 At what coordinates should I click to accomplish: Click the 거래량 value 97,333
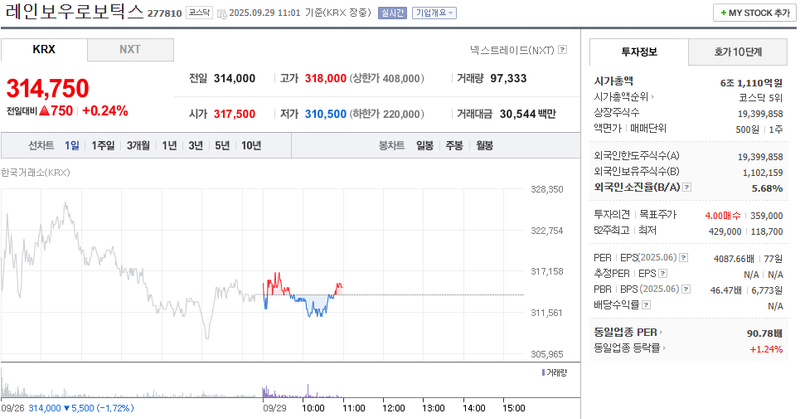508,79
